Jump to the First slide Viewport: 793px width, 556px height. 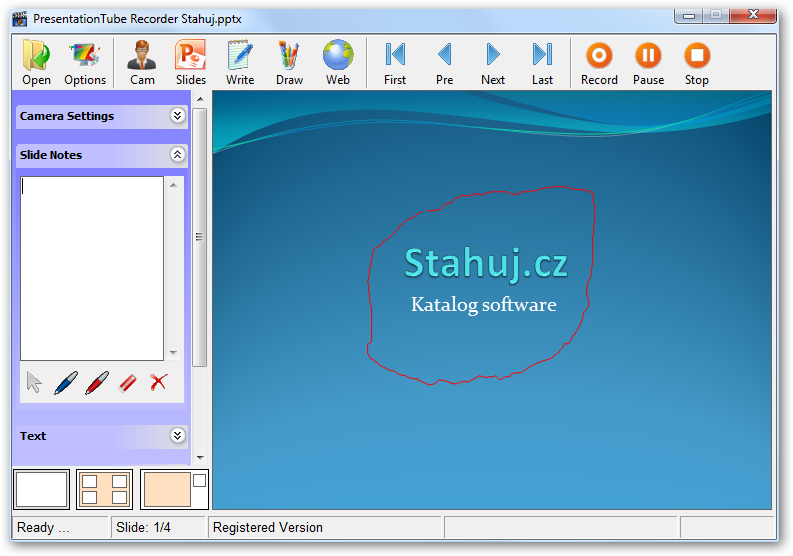[x=395, y=63]
